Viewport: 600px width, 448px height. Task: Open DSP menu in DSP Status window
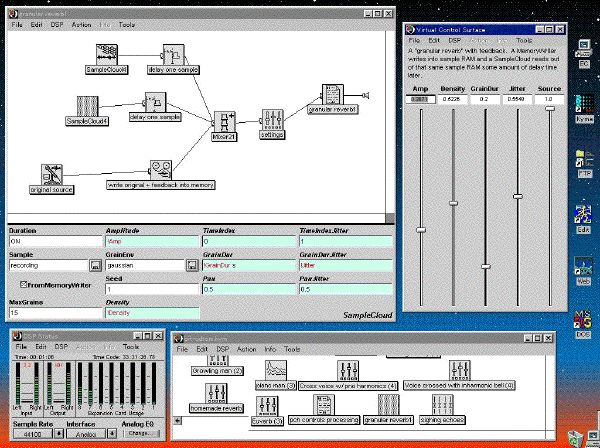(61, 347)
